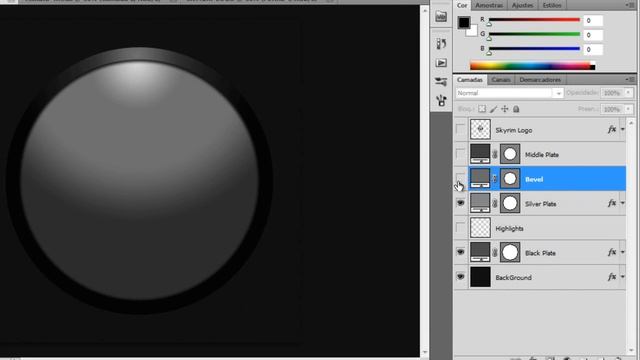The height and width of the screenshot is (360, 640).
Task: Click the mask link icon on Middle Plate
Action: coord(495,154)
